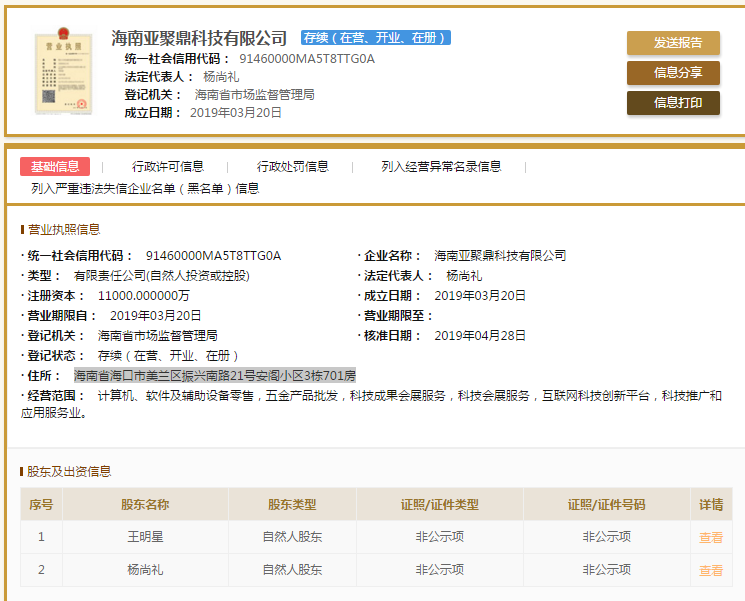
Task: Click the 股东类型 column header
Action: tap(292, 505)
